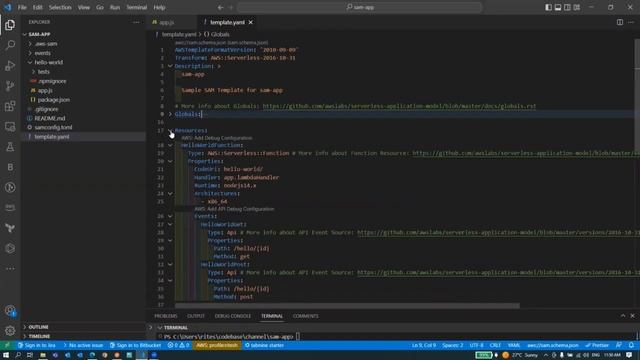Open the View menu

click(x=84, y=7)
